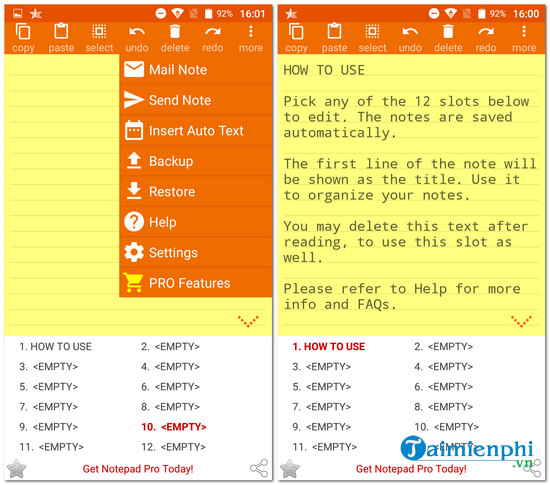This screenshot has height=485, width=550.
Task: Tap undo icon in right screen toolbar
Action: point(410,32)
